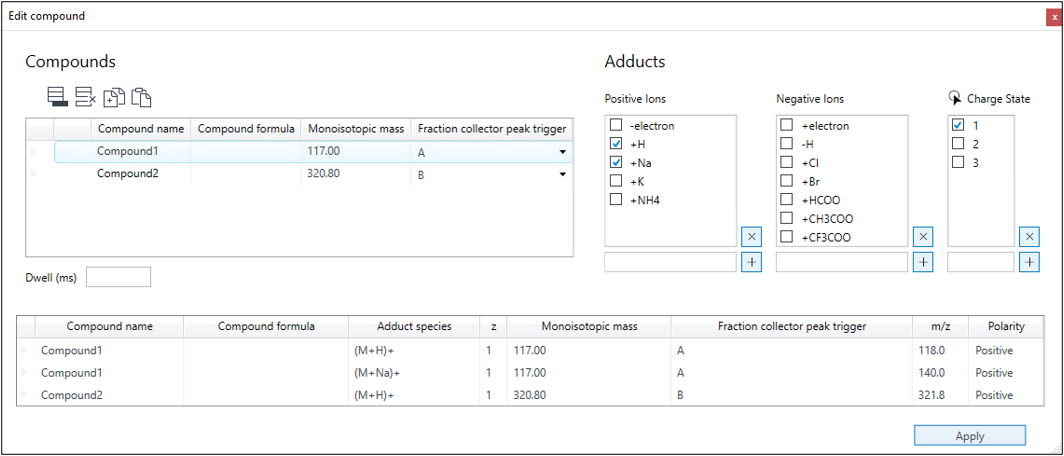Add new charge state with plus button
Viewport: 1064px width, 456px height.
(x=1029, y=262)
